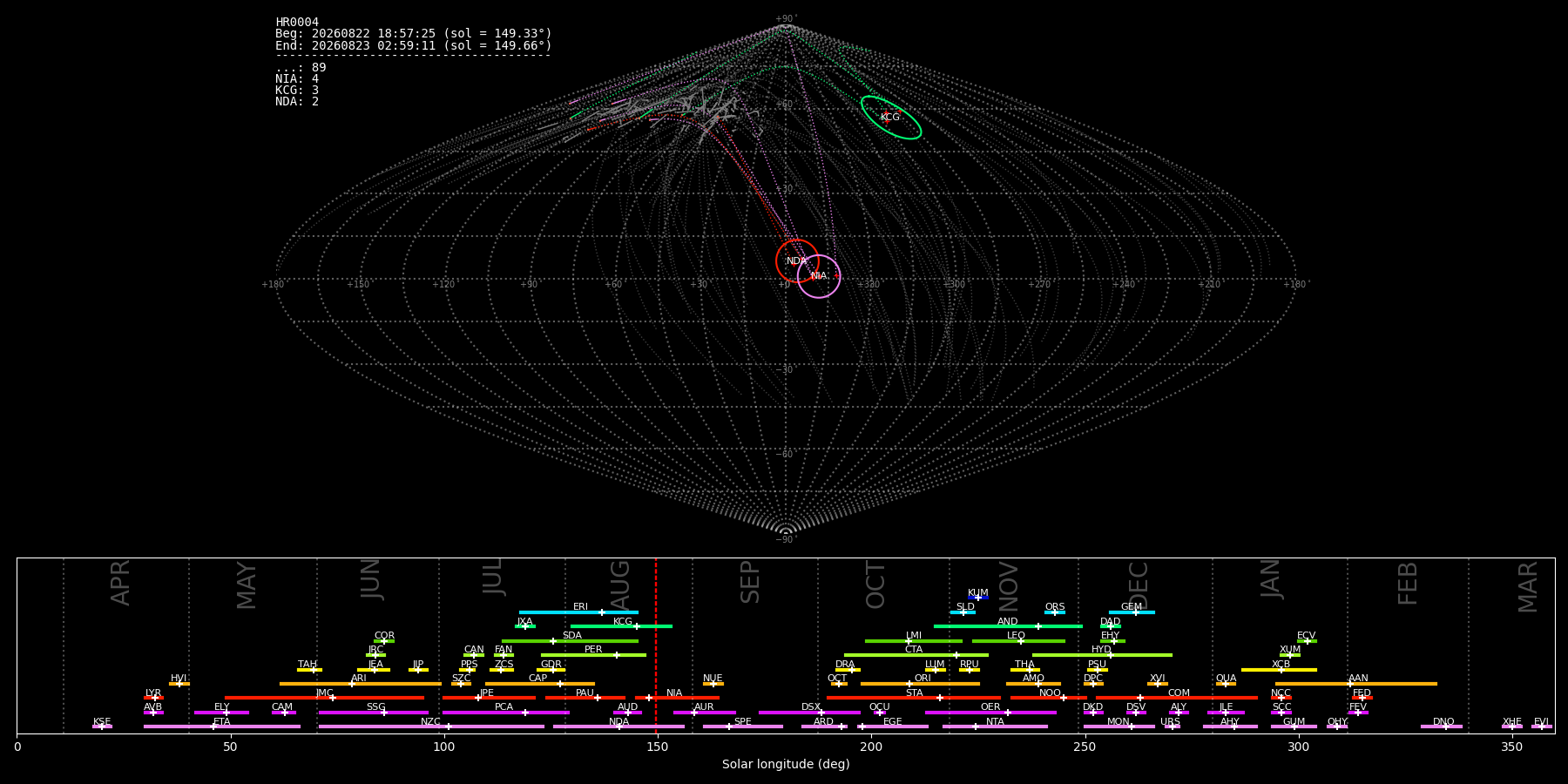The image size is (1568, 784).
Task: Click the Solar longitude axis label
Action: tap(786, 765)
